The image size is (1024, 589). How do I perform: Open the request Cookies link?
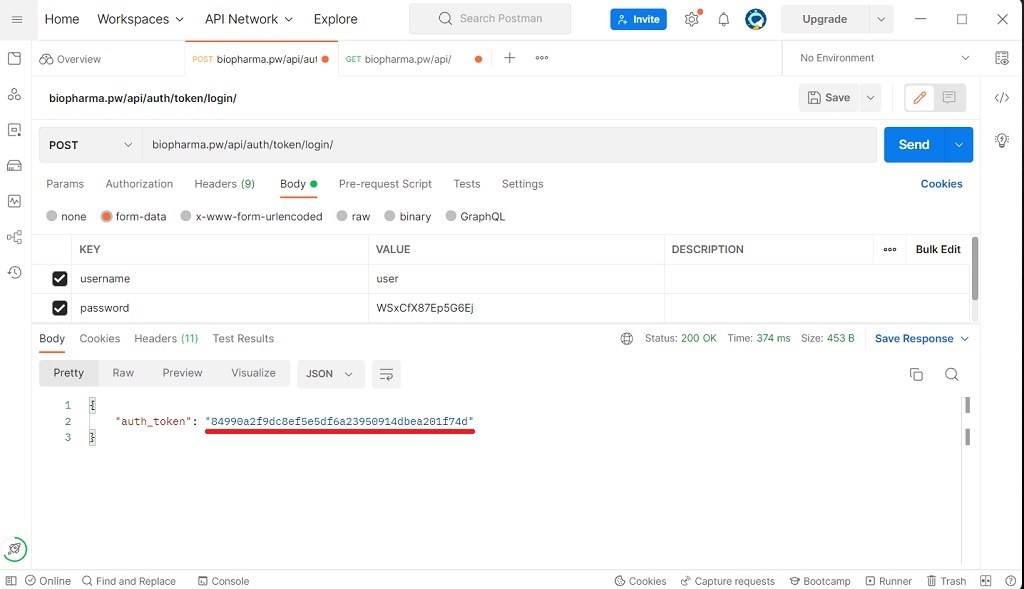942,184
